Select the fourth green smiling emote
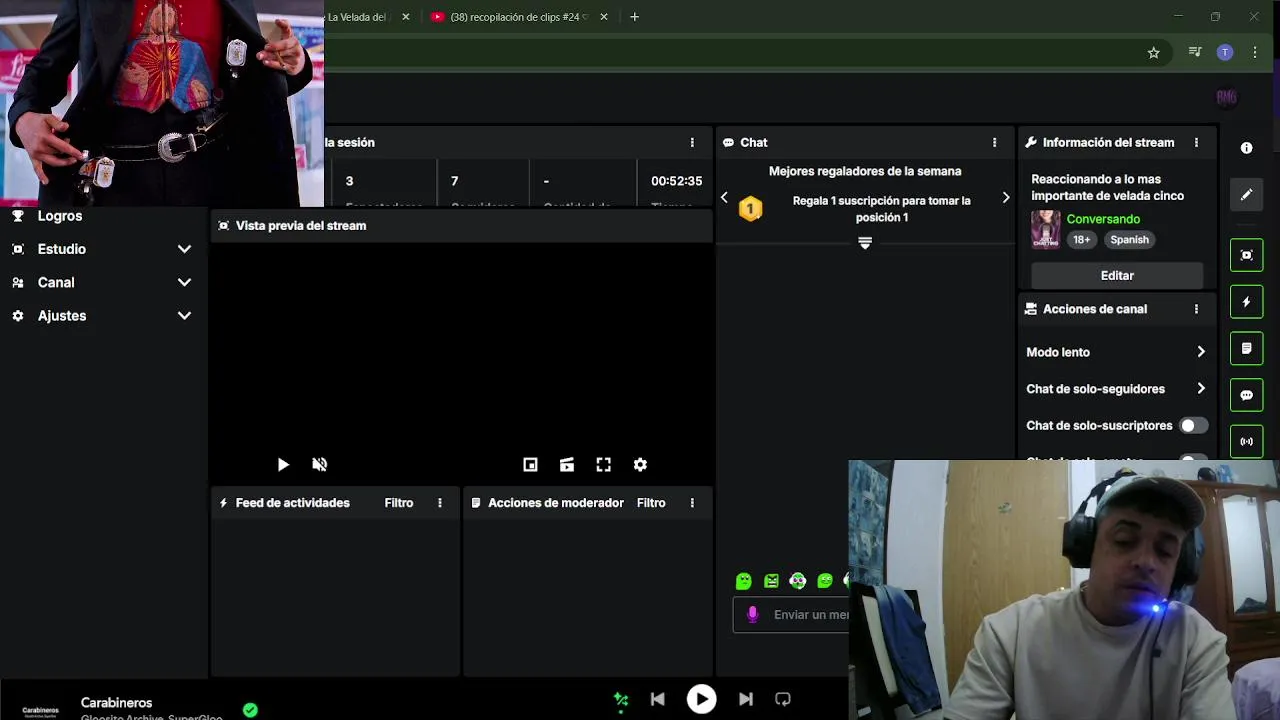Image resolution: width=1280 pixels, height=720 pixels. [x=825, y=581]
